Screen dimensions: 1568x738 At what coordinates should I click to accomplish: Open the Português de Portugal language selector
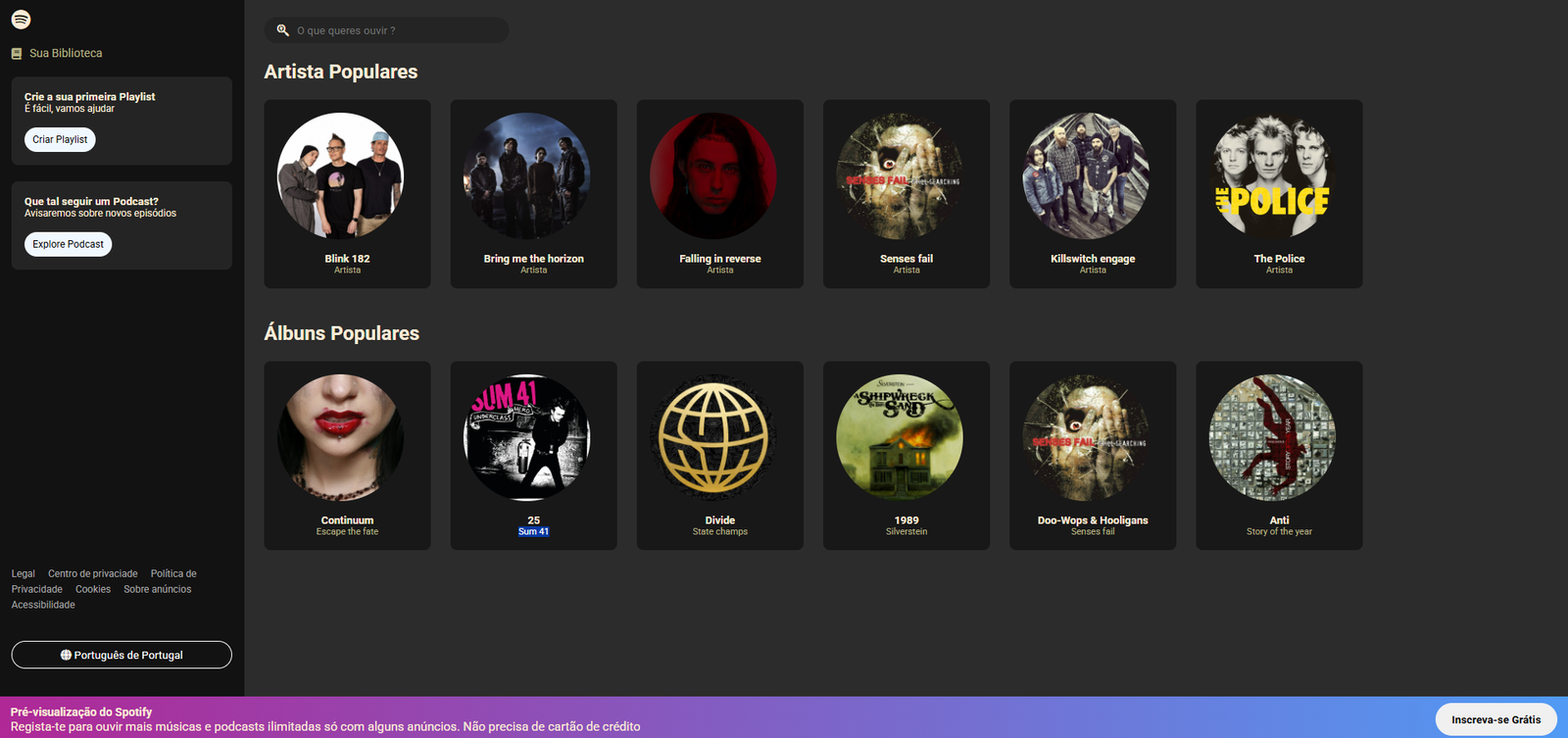pos(122,655)
